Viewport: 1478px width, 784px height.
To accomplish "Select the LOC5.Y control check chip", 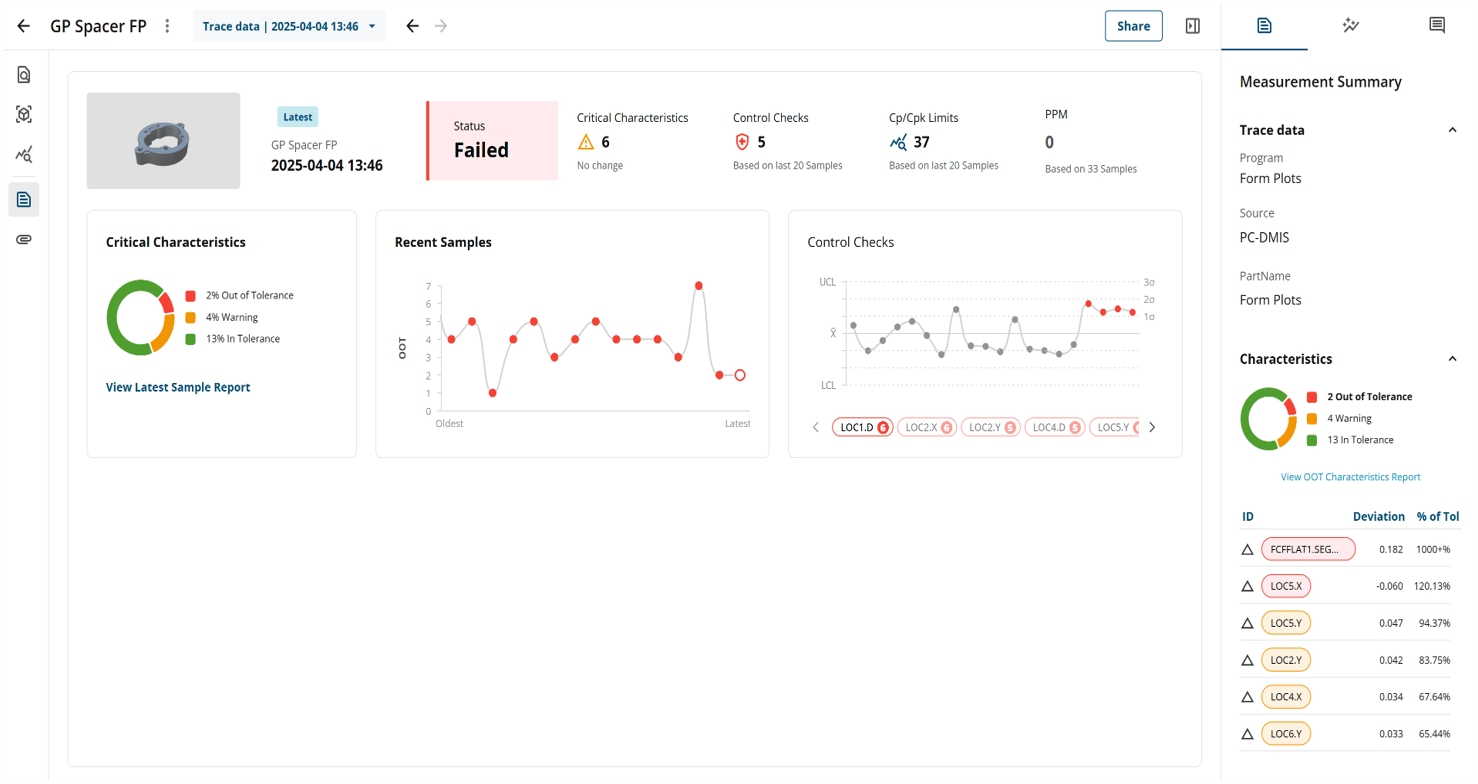I will click(x=1115, y=427).
